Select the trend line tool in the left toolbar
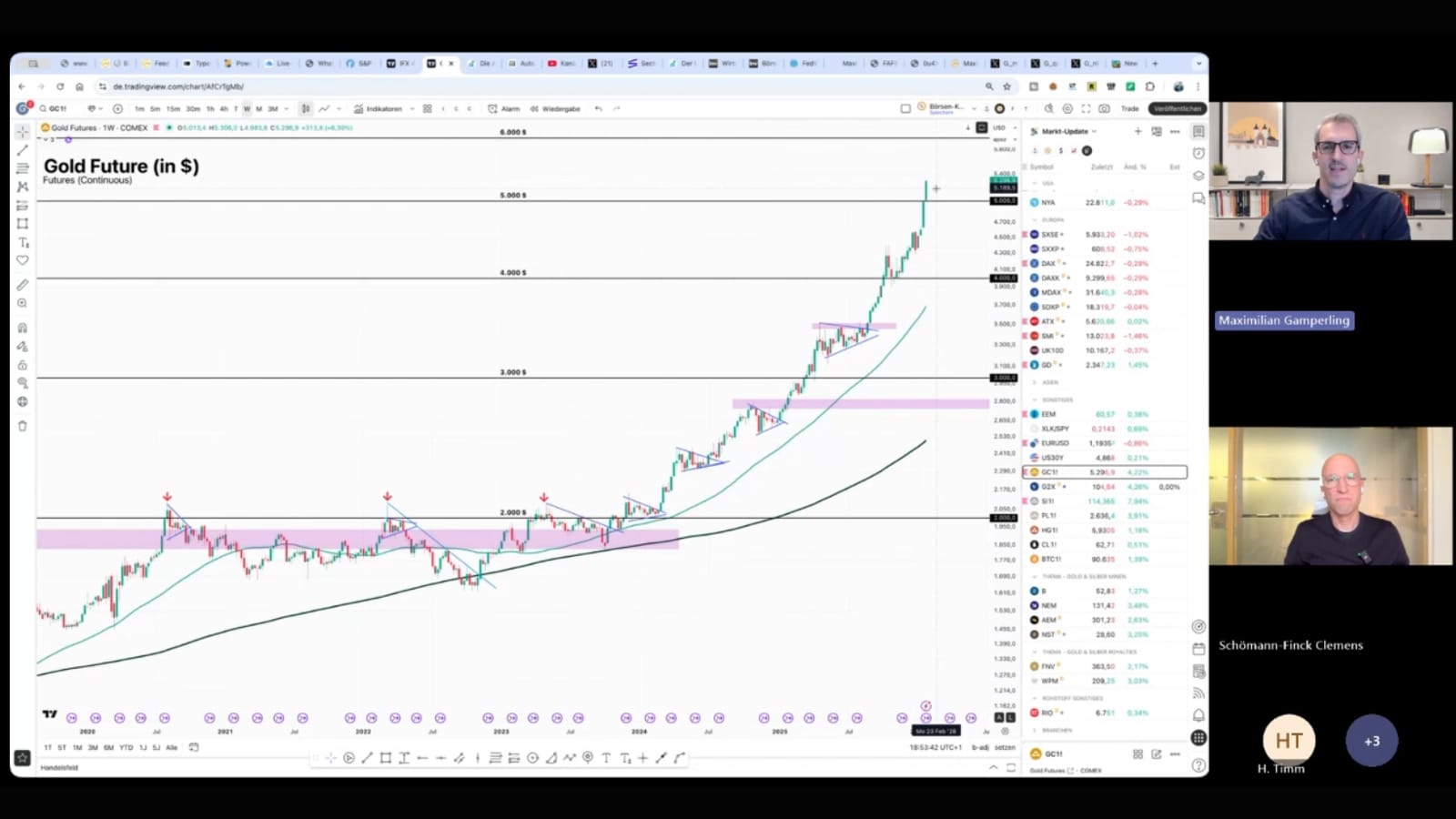The height and width of the screenshot is (819, 1456). coord(23,151)
